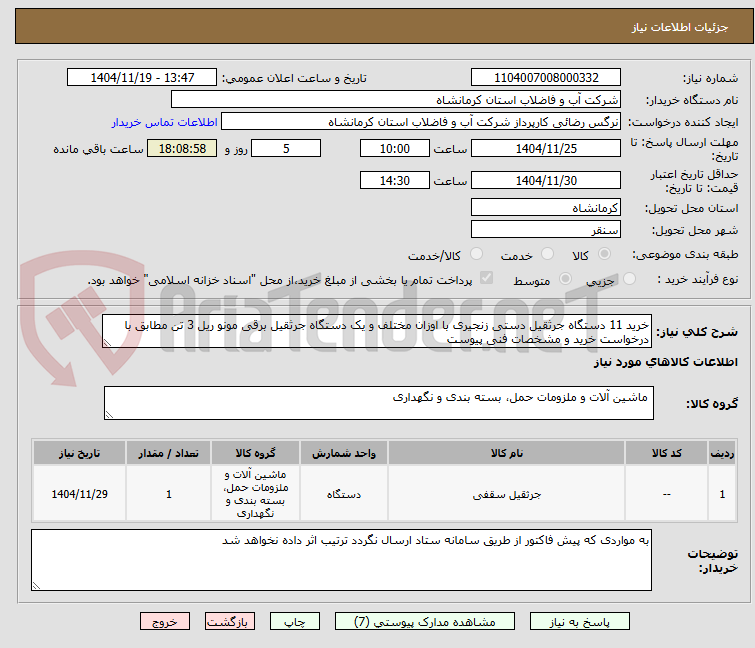Click the price validity date 1404/11/30
This screenshot has width=755, height=648.
click(x=546, y=181)
